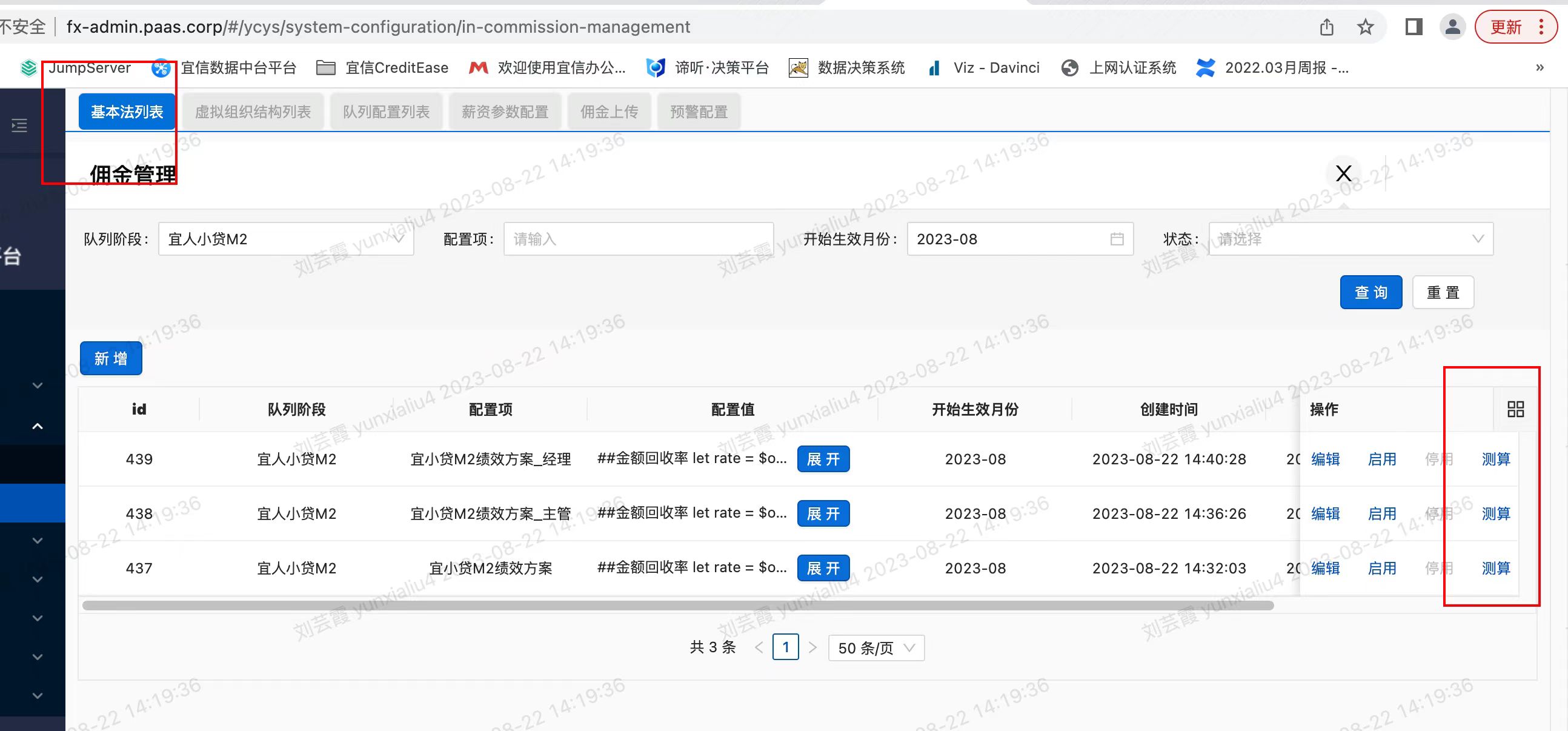Switch to the 基本法列表 tab
1568x731 pixels.
click(x=127, y=112)
